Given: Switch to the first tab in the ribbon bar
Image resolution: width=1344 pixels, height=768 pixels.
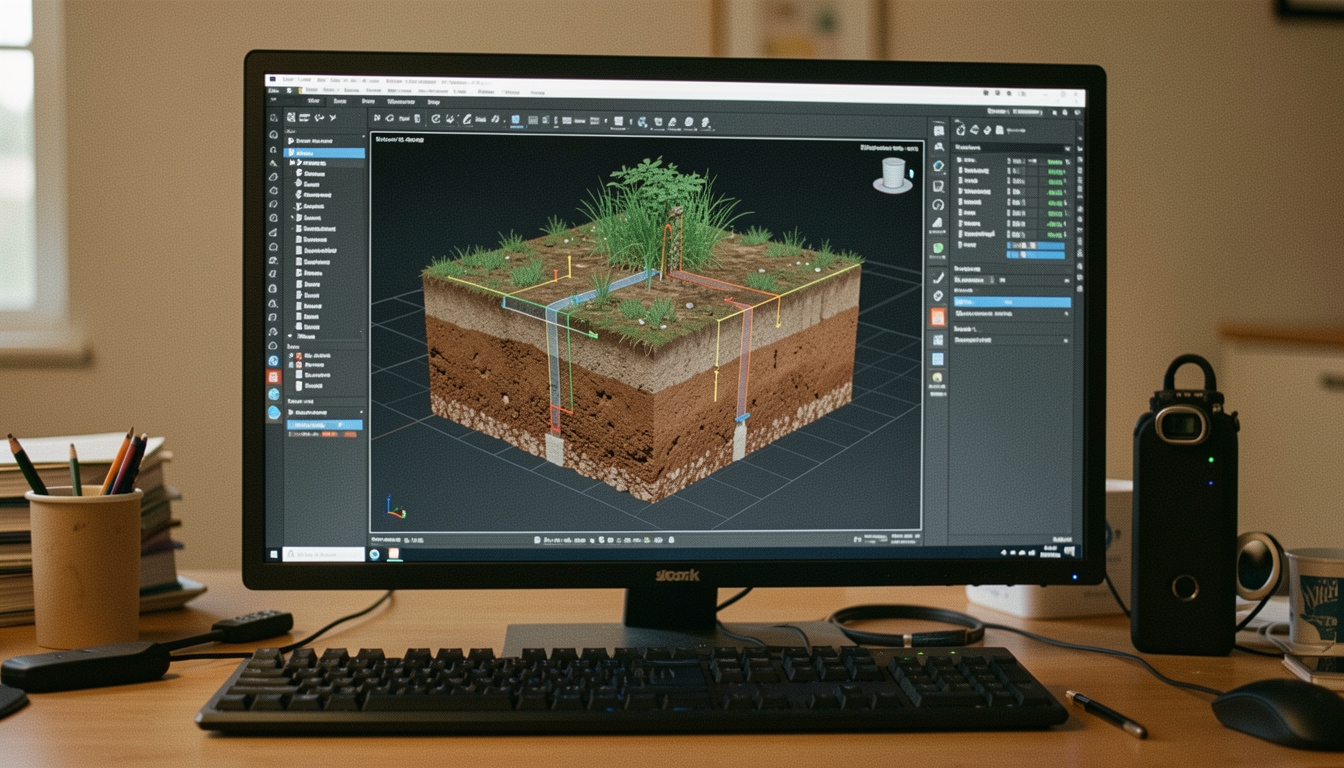Looking at the screenshot, I should click(313, 101).
